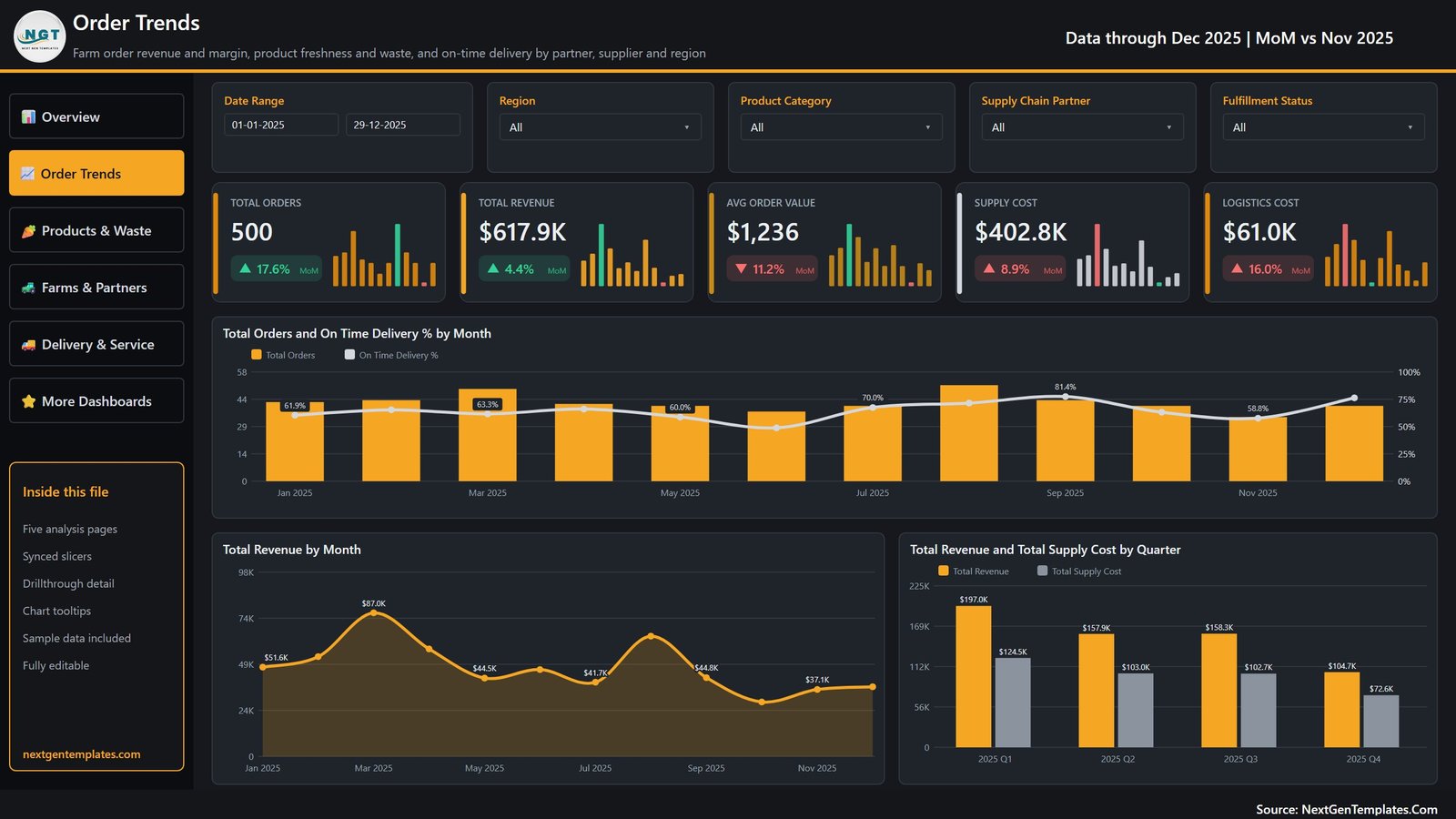Click the 2025 Q4 Total Supply Cost bar
The image size is (1456, 819).
pos(1381,722)
